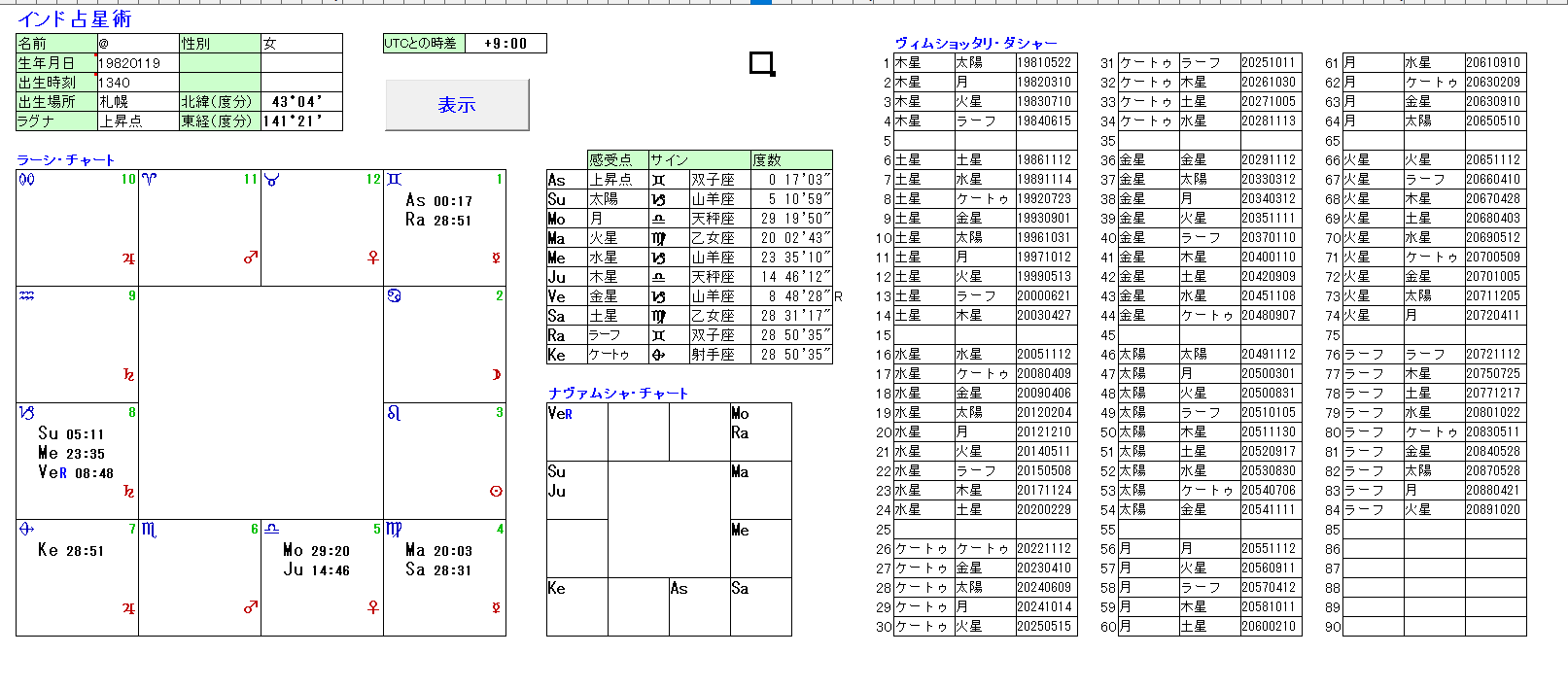Select the birth date field showing 19820119
This screenshot has height=689, width=1568.
137,63
